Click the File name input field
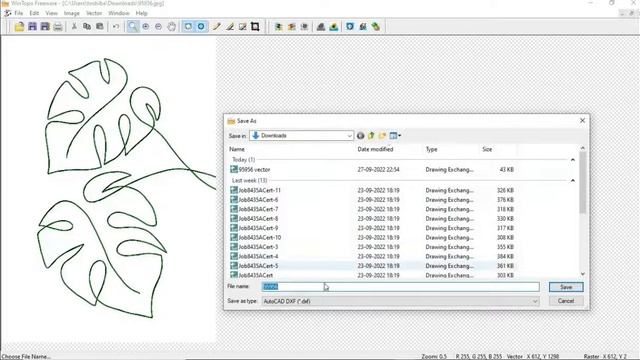640x360 pixels. click(400, 287)
